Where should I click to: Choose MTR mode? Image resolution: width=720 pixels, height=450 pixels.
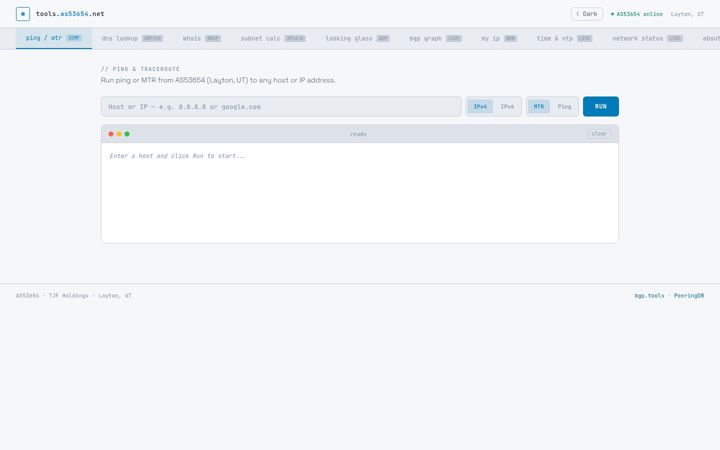pos(539,107)
